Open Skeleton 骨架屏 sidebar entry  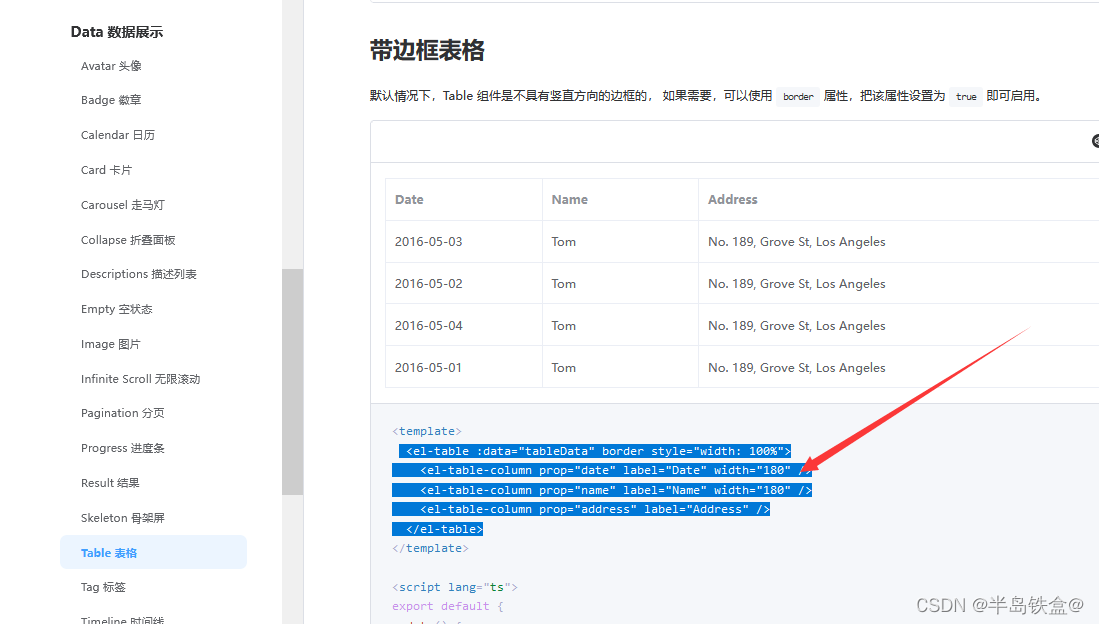[x=123, y=518]
